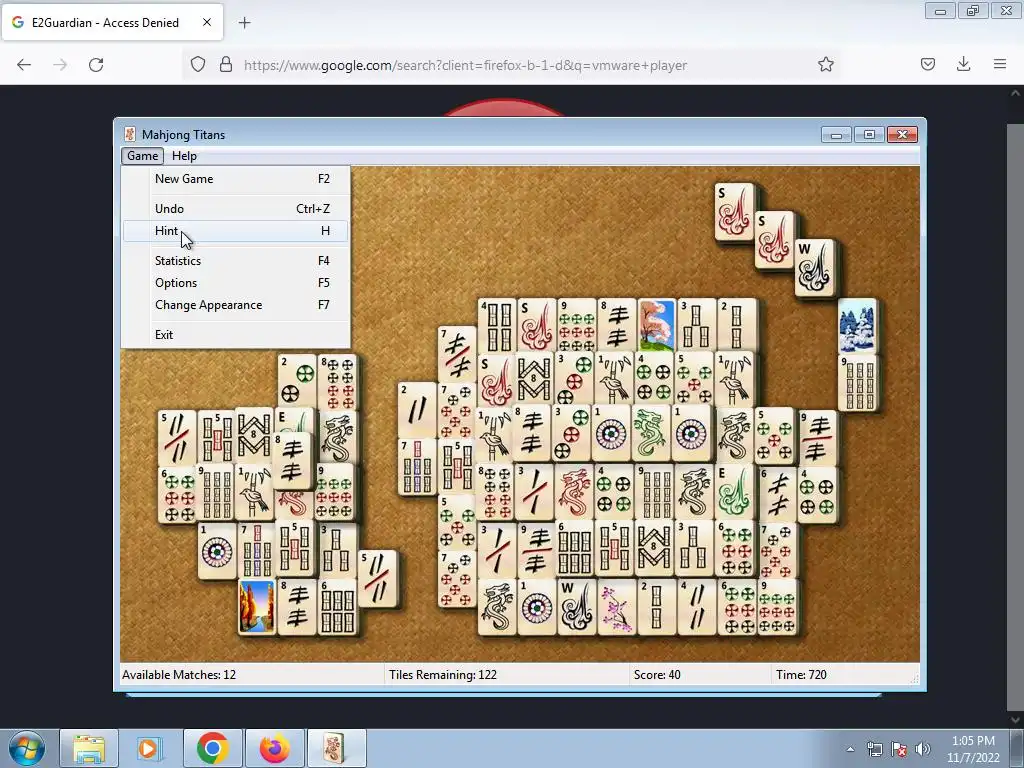Select the 9 character tile at right edge
Viewport: 1024px width, 768px height.
817,438
